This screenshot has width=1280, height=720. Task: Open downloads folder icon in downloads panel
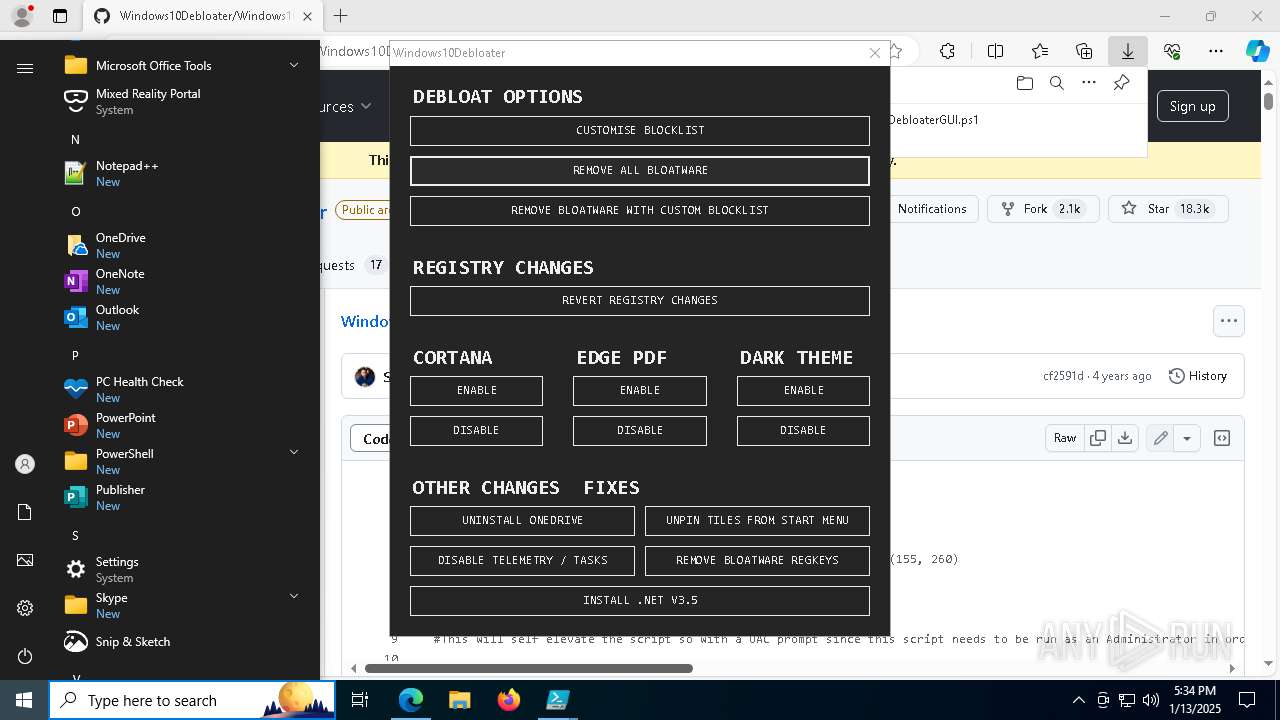pos(1024,83)
